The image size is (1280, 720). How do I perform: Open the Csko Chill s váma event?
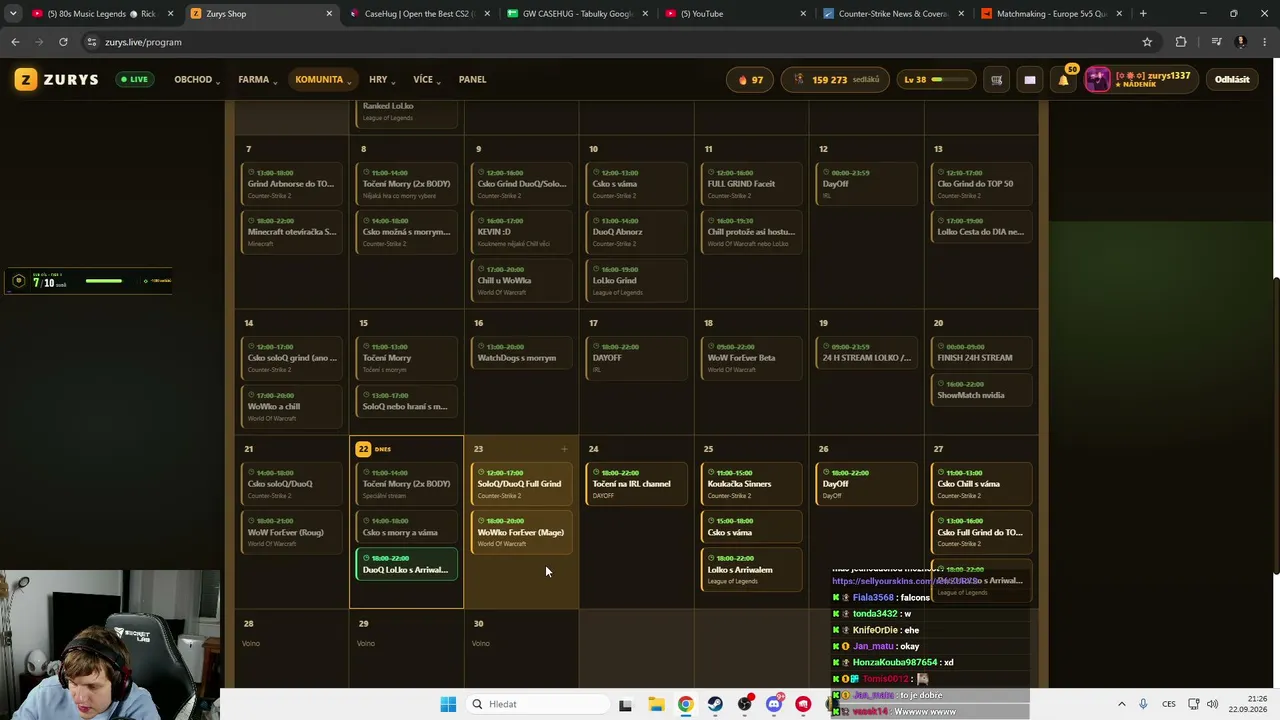point(981,484)
